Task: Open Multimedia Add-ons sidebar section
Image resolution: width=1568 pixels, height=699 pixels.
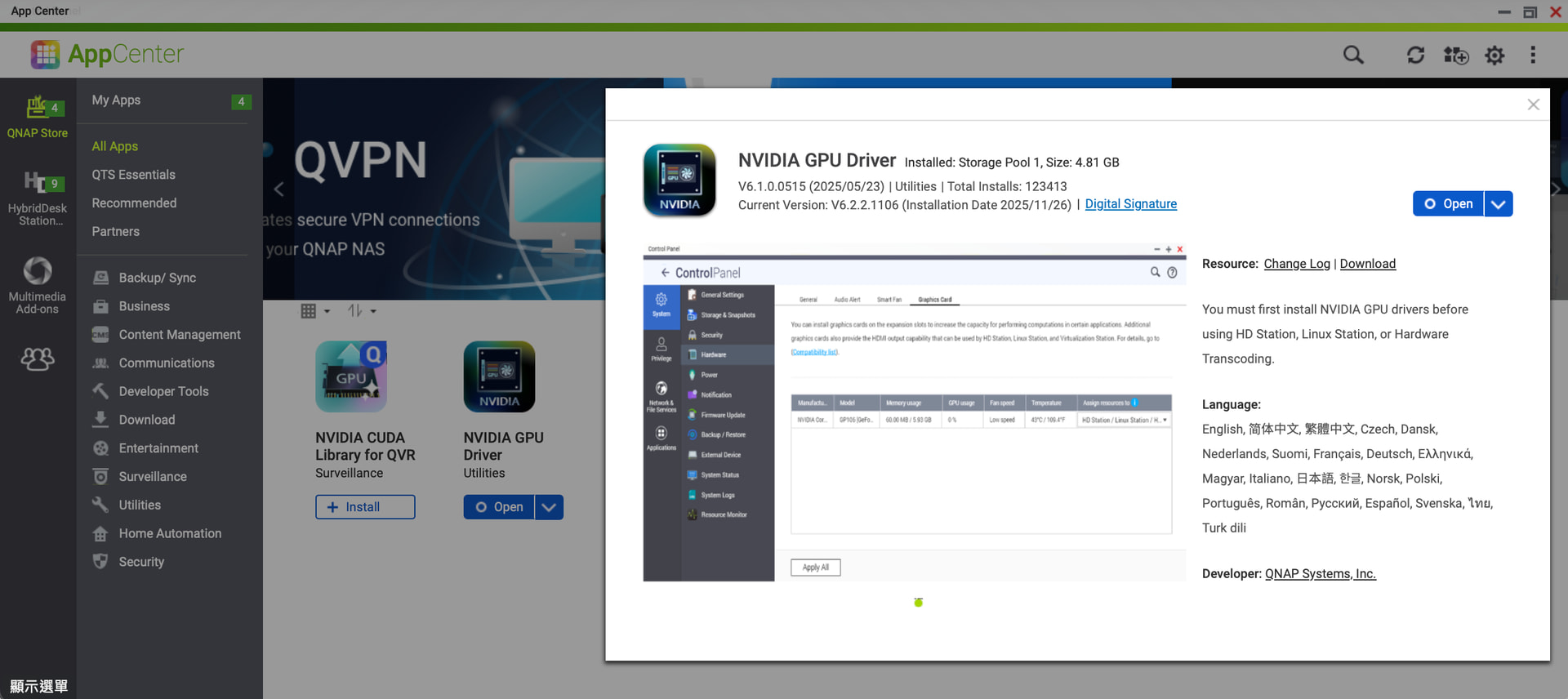Action: pos(38,285)
